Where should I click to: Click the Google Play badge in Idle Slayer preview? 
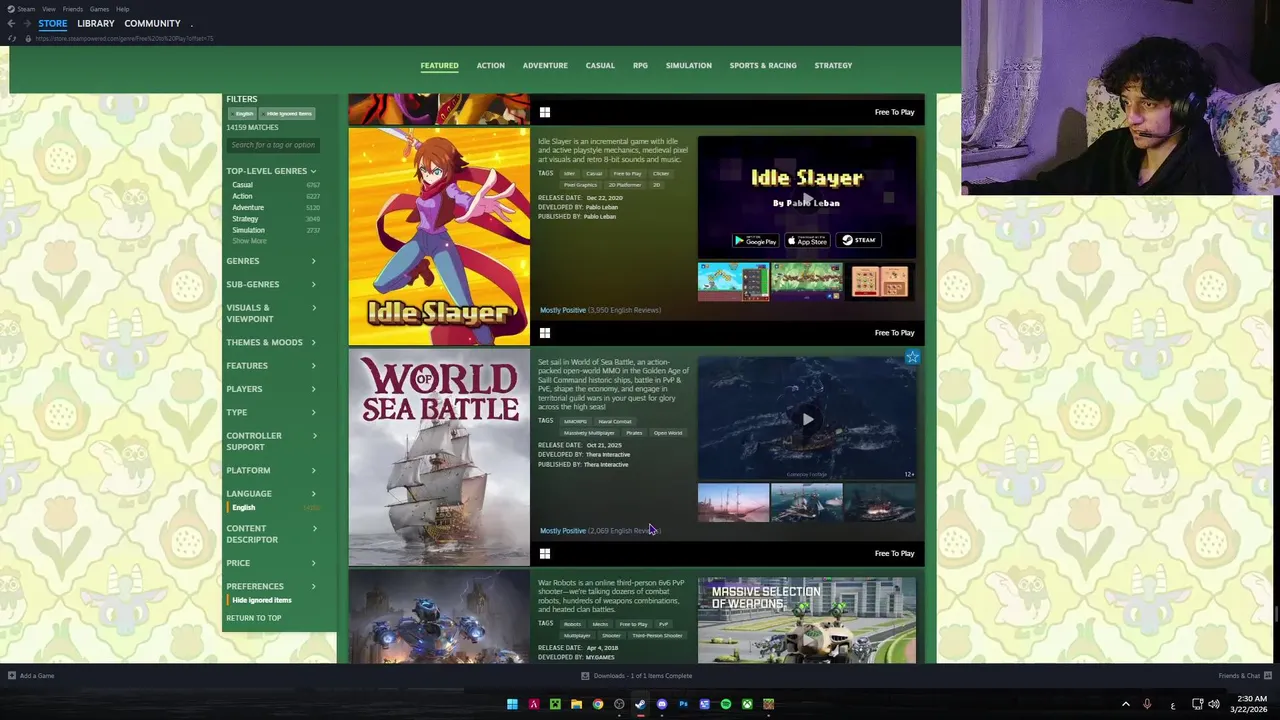pos(755,240)
